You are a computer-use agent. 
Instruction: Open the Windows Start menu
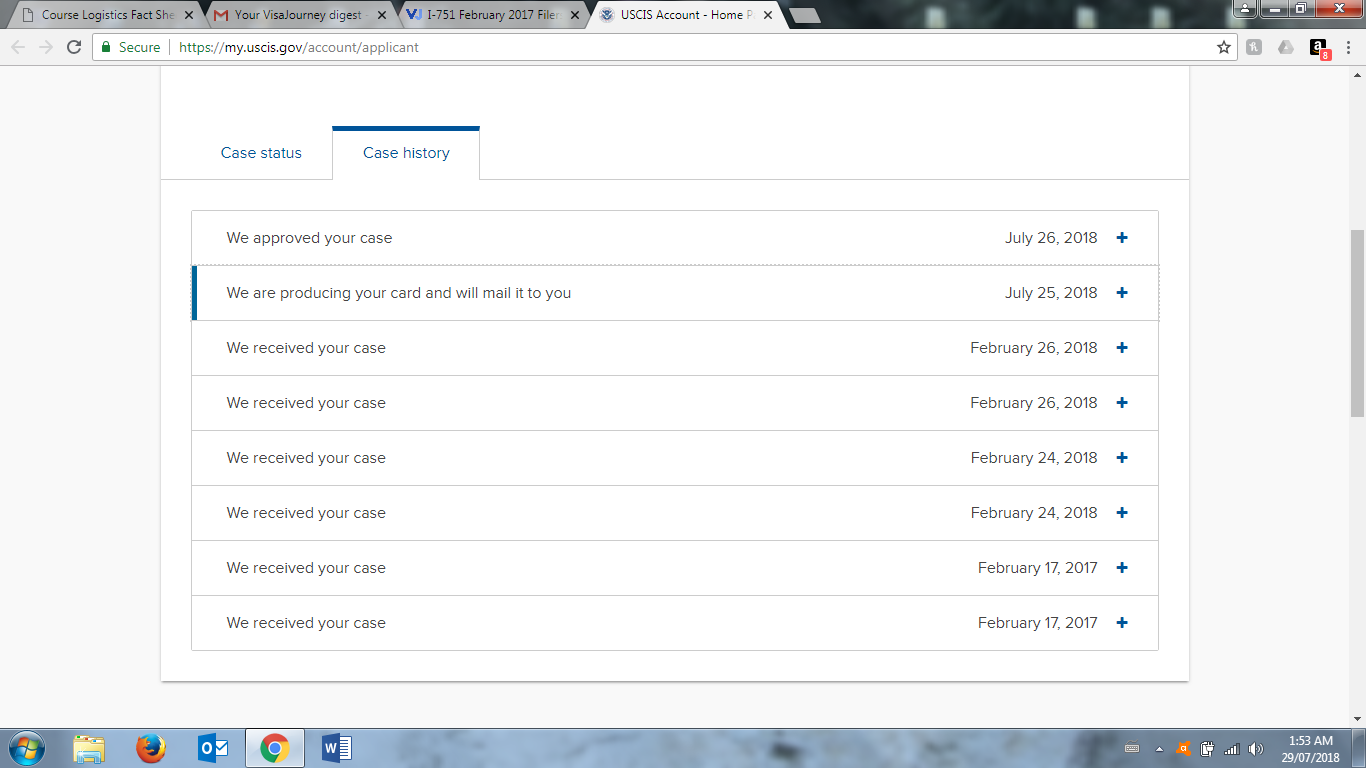click(x=25, y=748)
